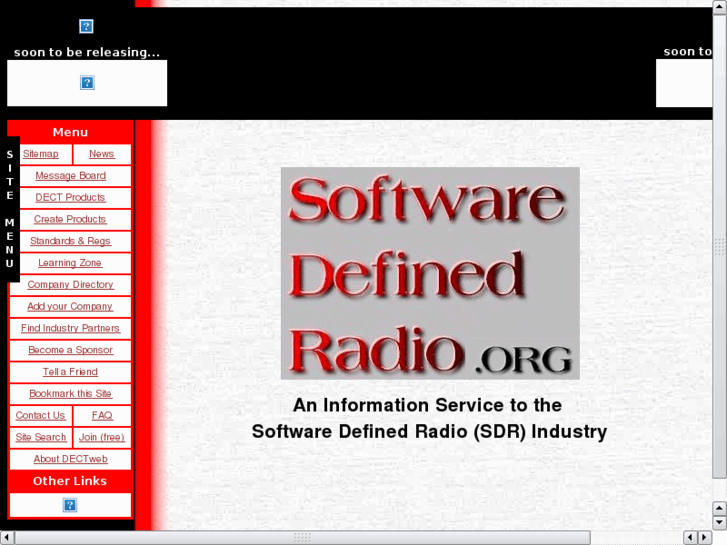Click broken image icon under Other Links
This screenshot has height=545, width=727.
pyautogui.click(x=70, y=505)
